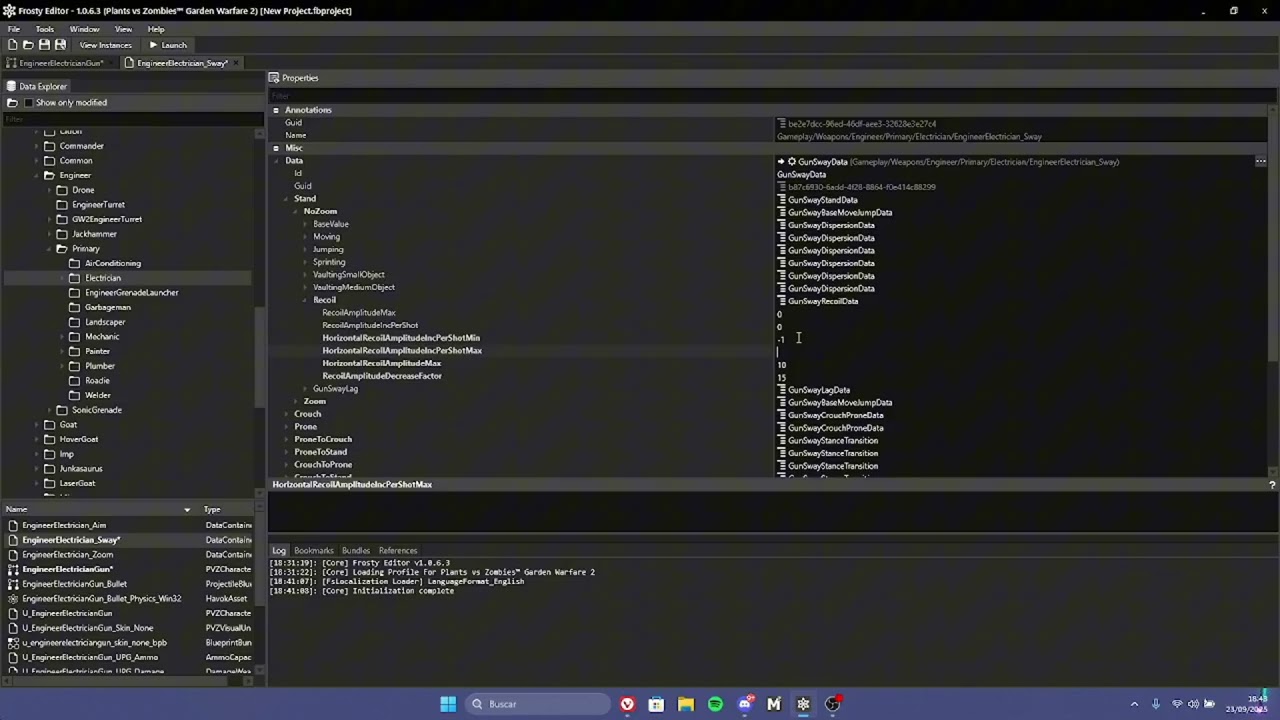This screenshot has width=1280, height=720.
Task: Select the Welder folder icon
Action: click(x=75, y=395)
